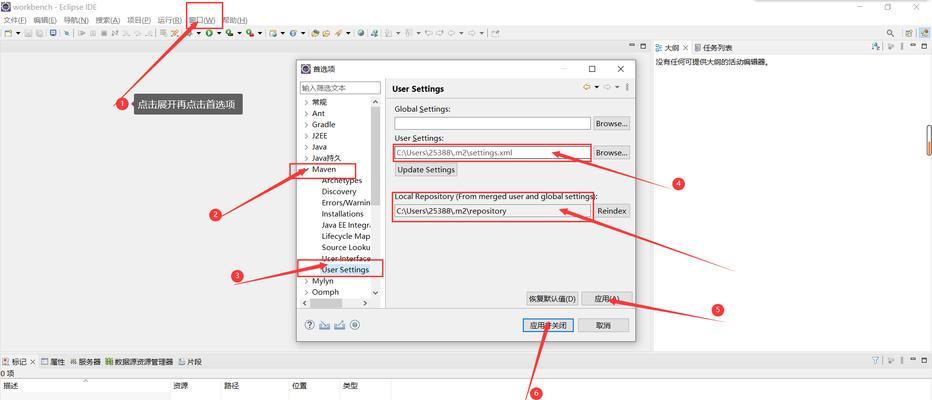Click the Update Settings button

(426, 170)
